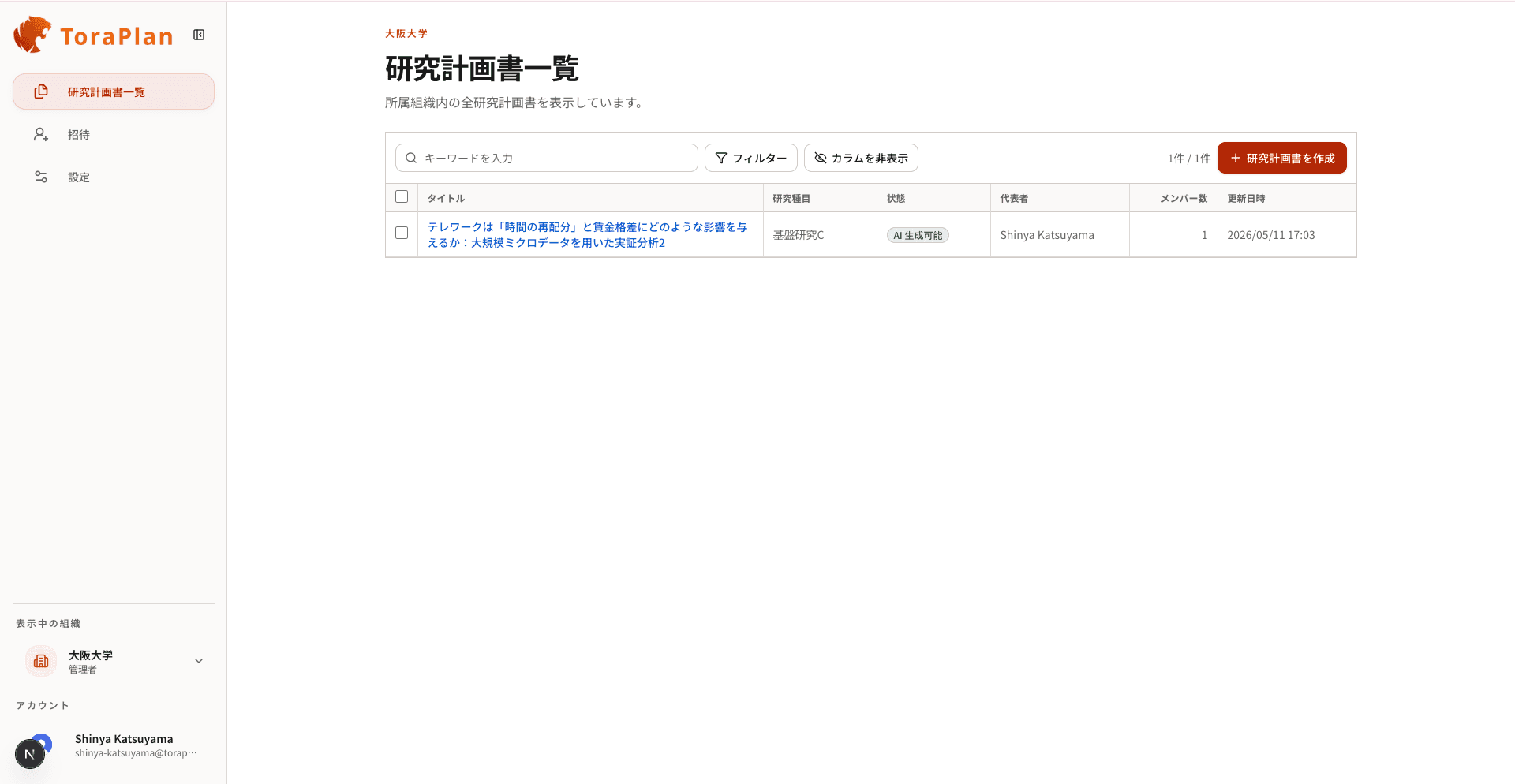Click the 大阪大学 breadcrumb label
1515x784 pixels.
[406, 33]
